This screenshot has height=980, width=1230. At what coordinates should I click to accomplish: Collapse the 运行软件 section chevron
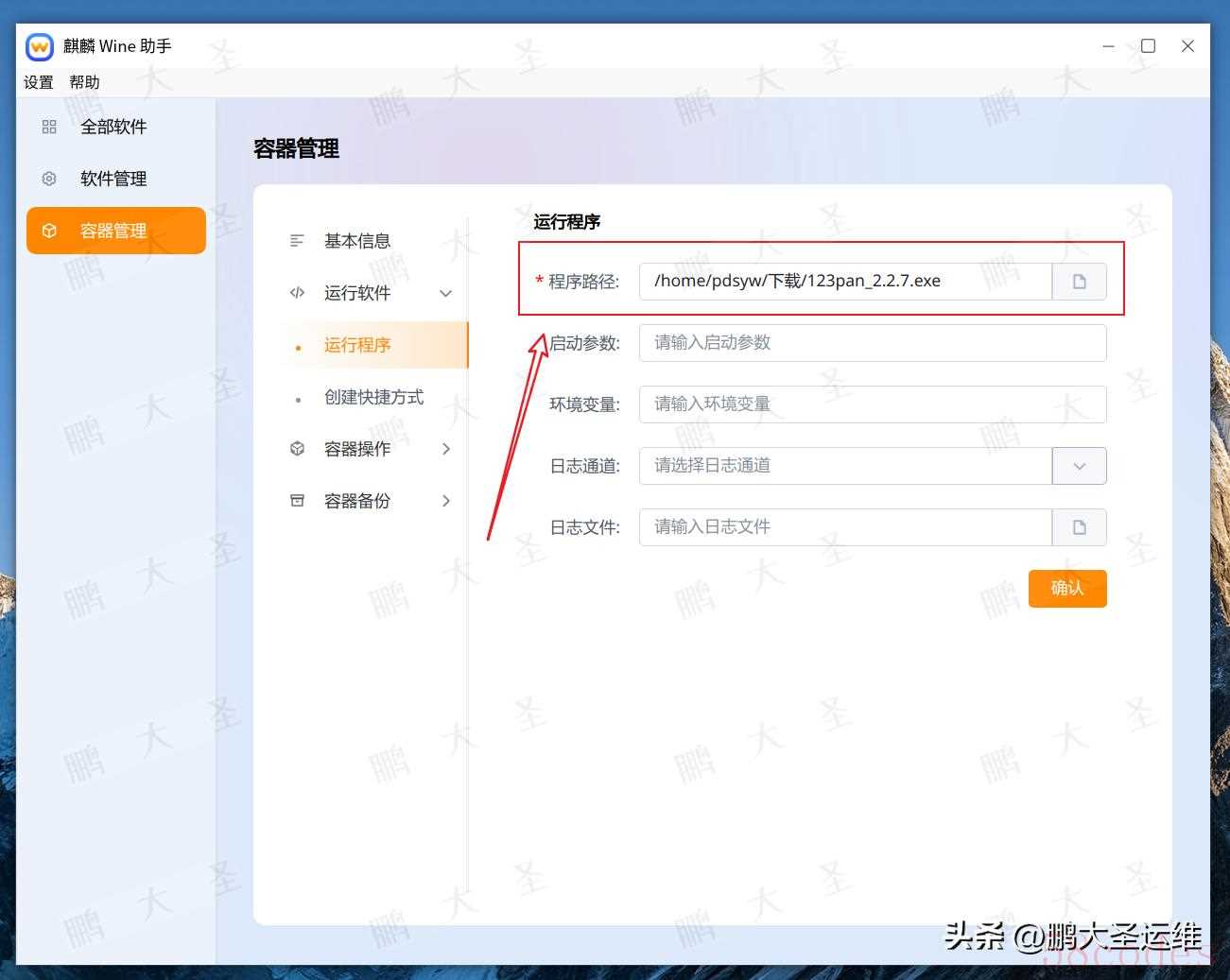[x=446, y=294]
